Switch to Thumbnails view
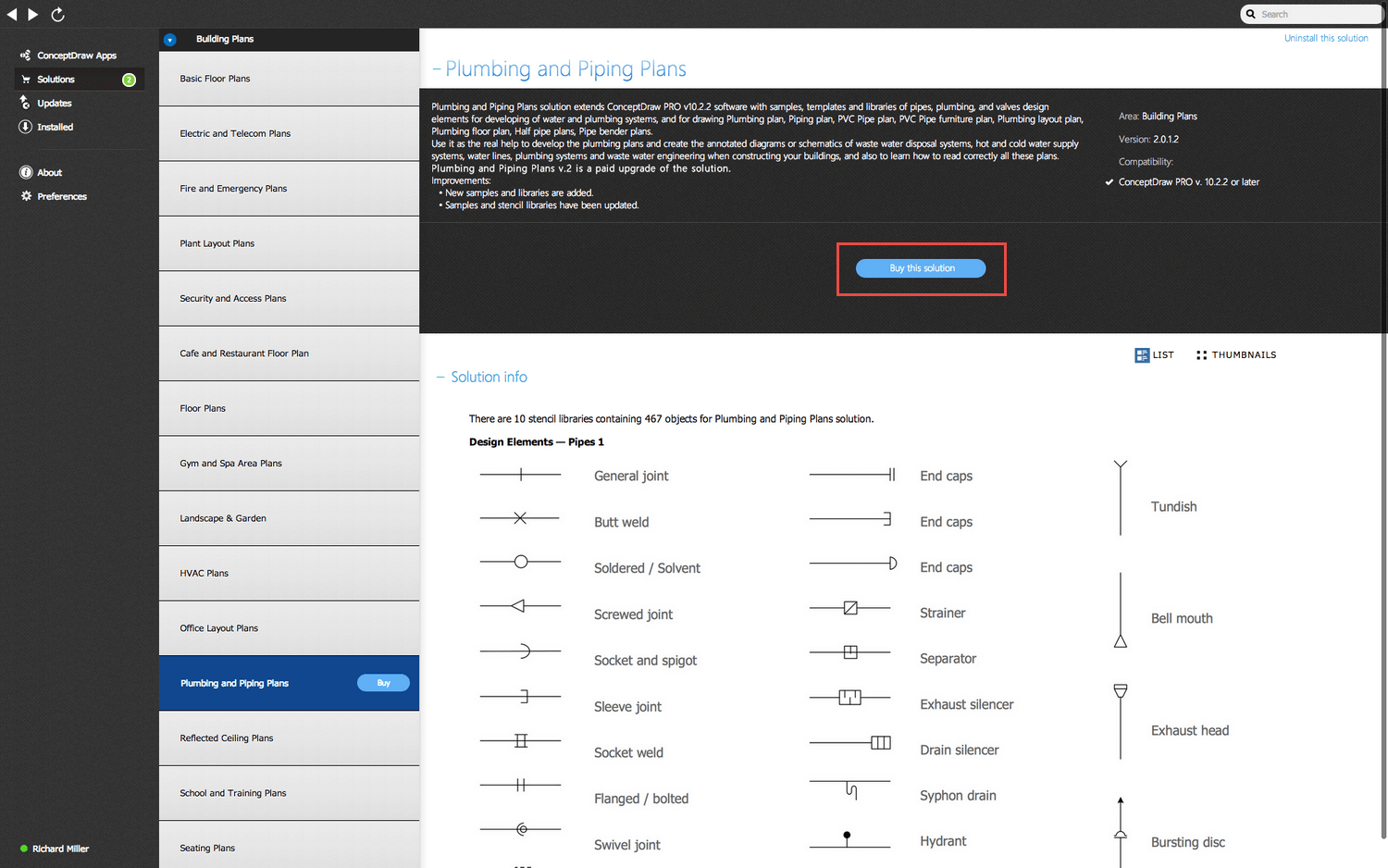The width and height of the screenshot is (1388, 868). (x=1236, y=355)
